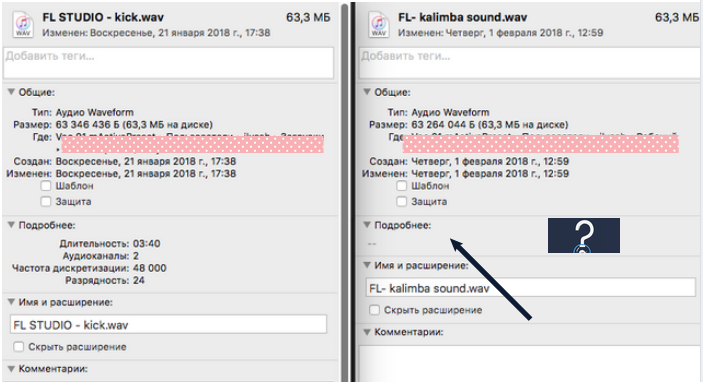Collapse the empty Подробнее section for kalimba
This screenshot has width=703, height=382.
coord(367,225)
